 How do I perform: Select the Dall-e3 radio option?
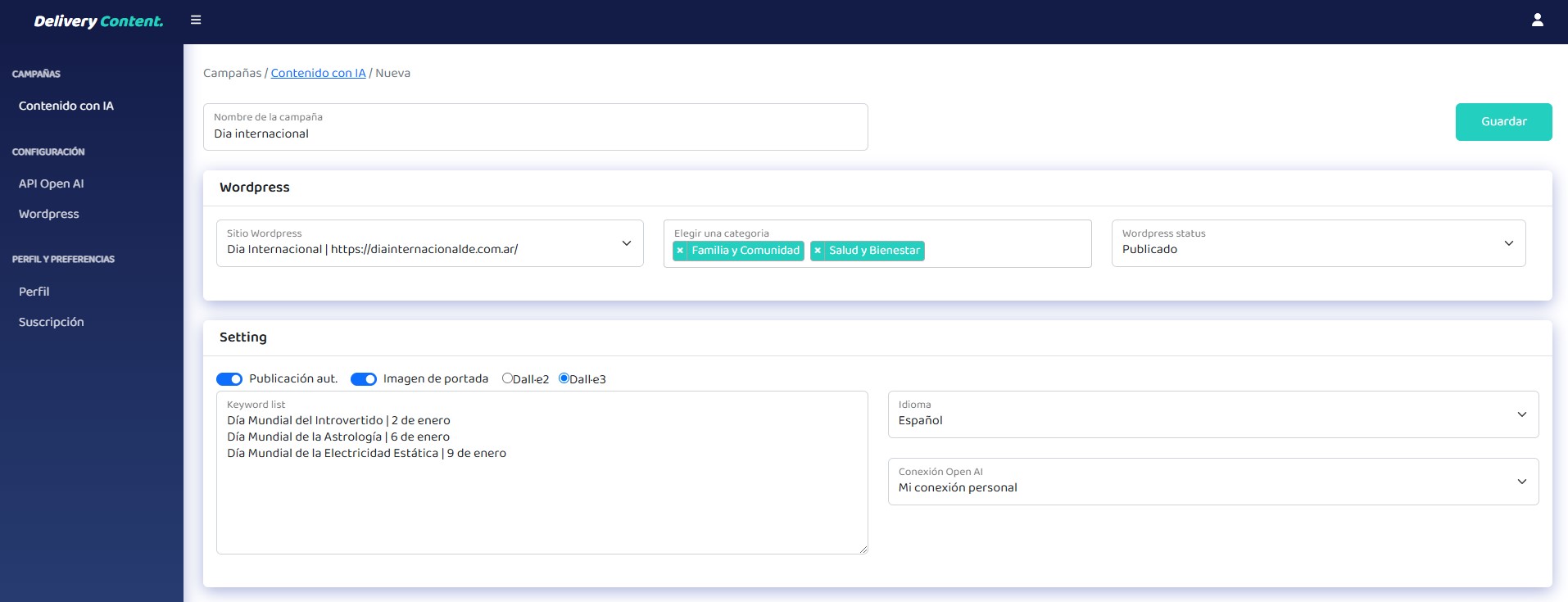[x=564, y=378]
